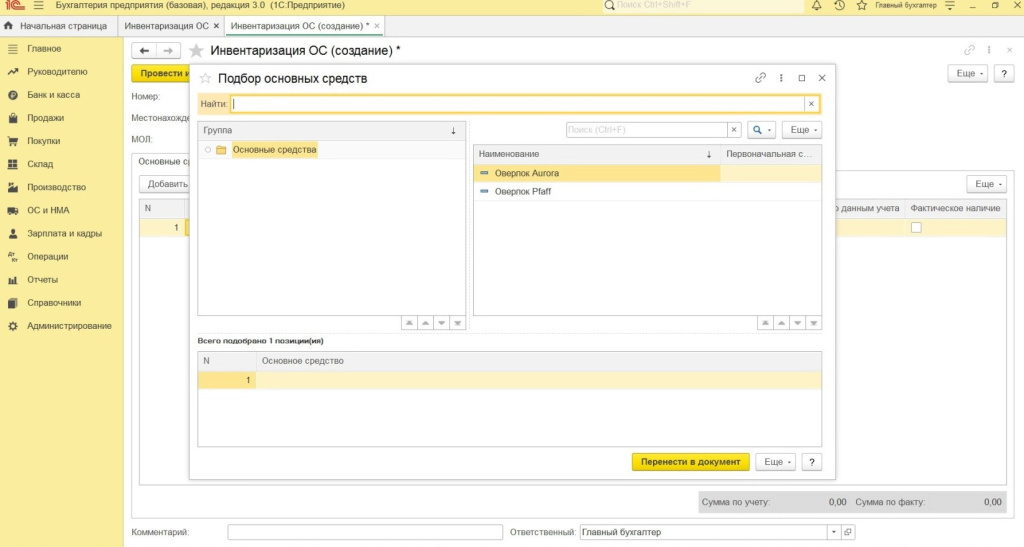This screenshot has width=1024, height=547.
Task: Open Главное section in sidebar
Action: [x=44, y=49]
